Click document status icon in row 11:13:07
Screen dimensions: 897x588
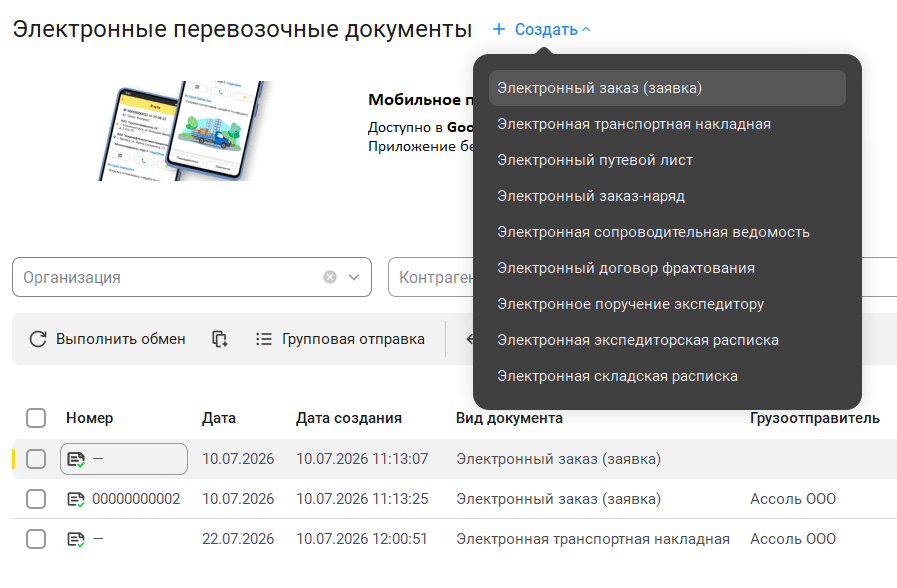pyautogui.click(x=76, y=459)
